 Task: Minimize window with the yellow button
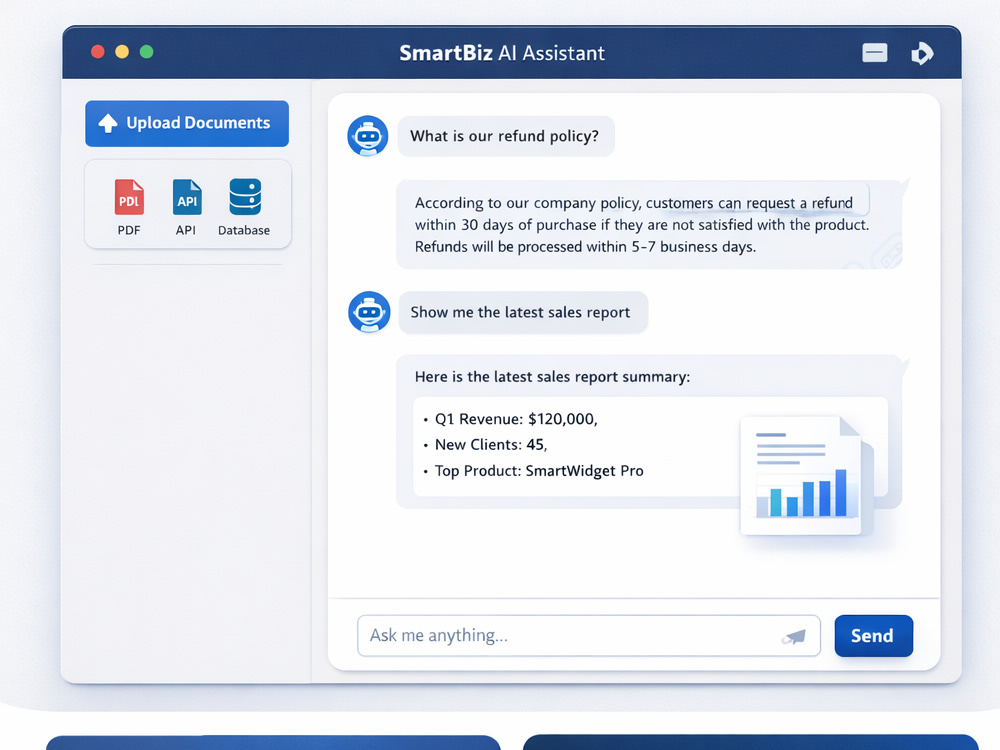122,52
